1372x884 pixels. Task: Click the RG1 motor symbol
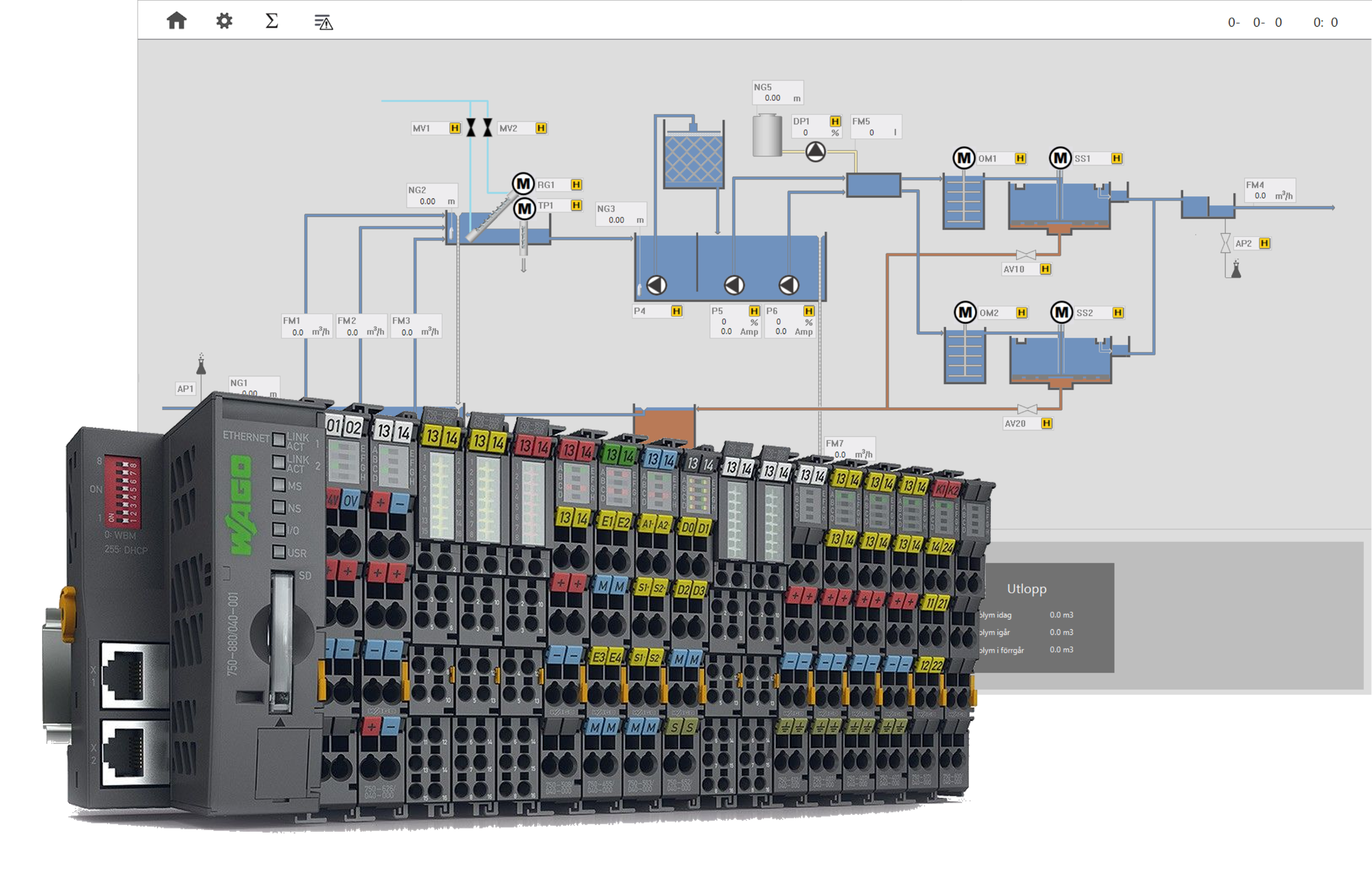pos(523,184)
